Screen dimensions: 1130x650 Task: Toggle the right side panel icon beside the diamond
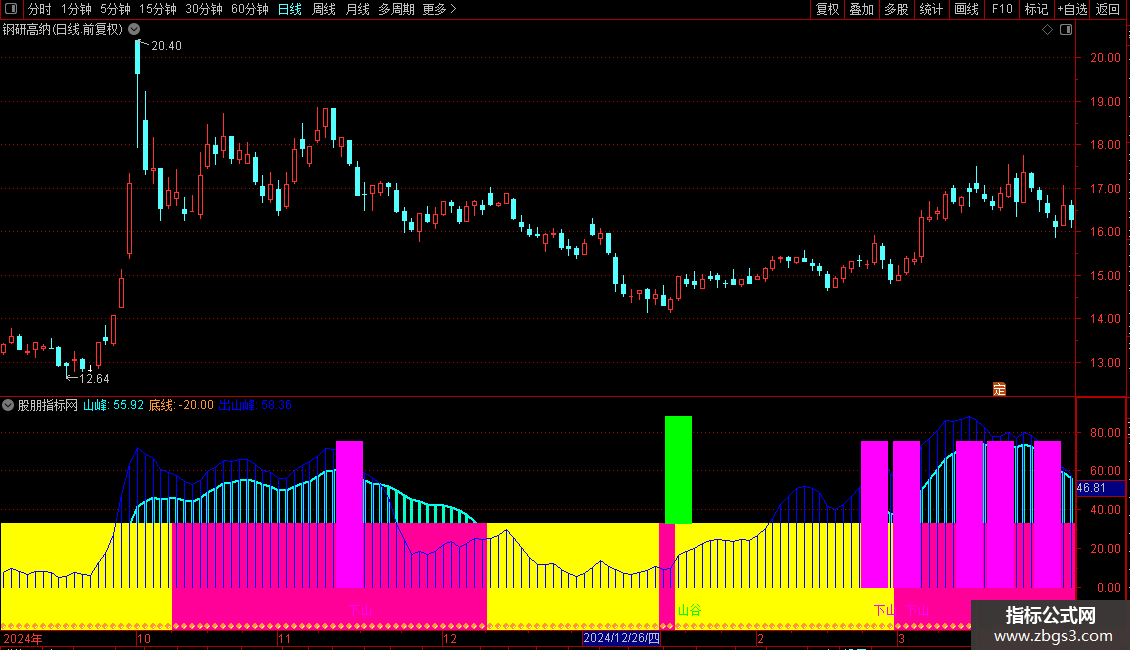[1066, 30]
